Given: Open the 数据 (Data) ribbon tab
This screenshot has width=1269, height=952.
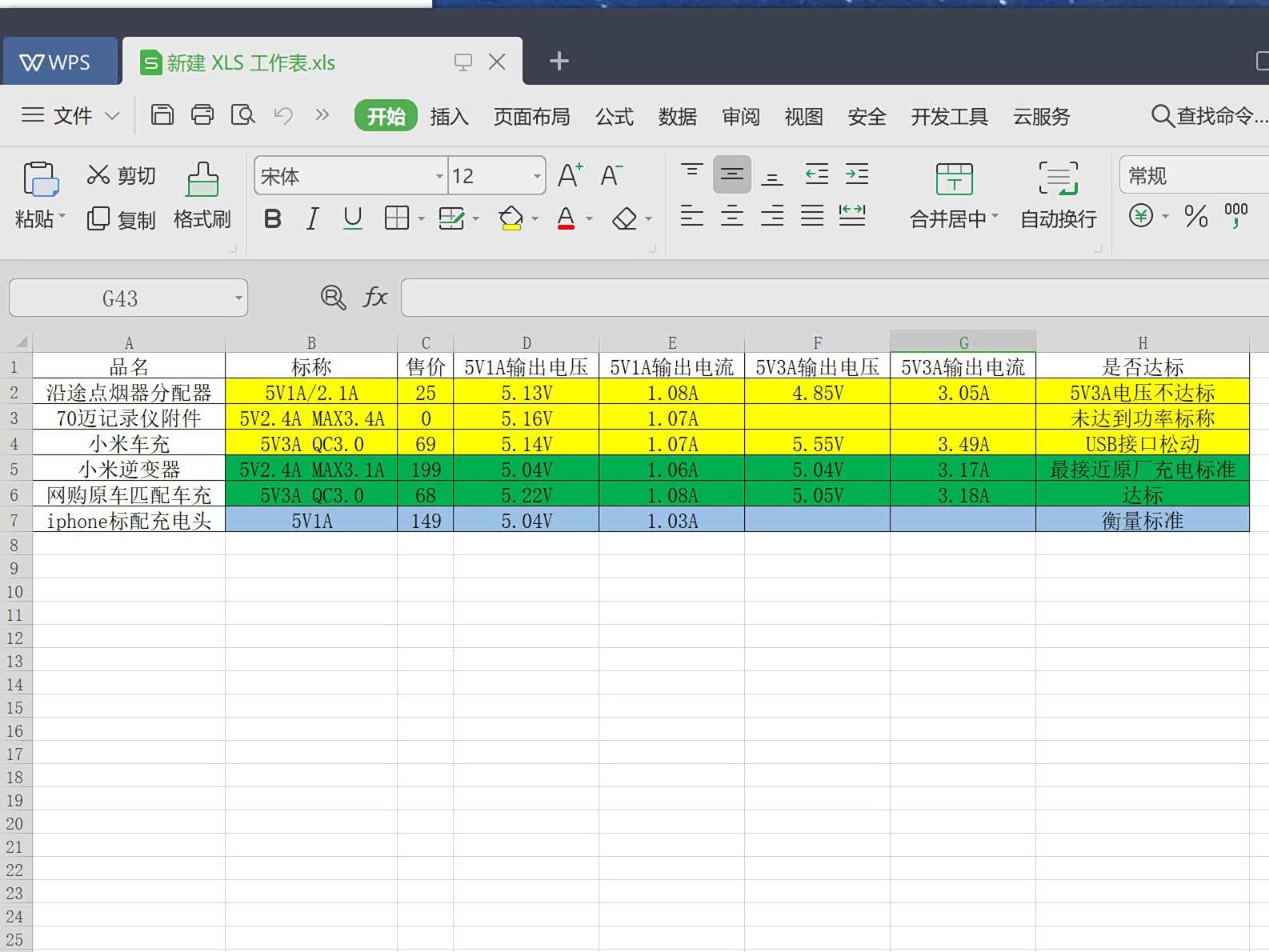Looking at the screenshot, I should click(x=677, y=117).
